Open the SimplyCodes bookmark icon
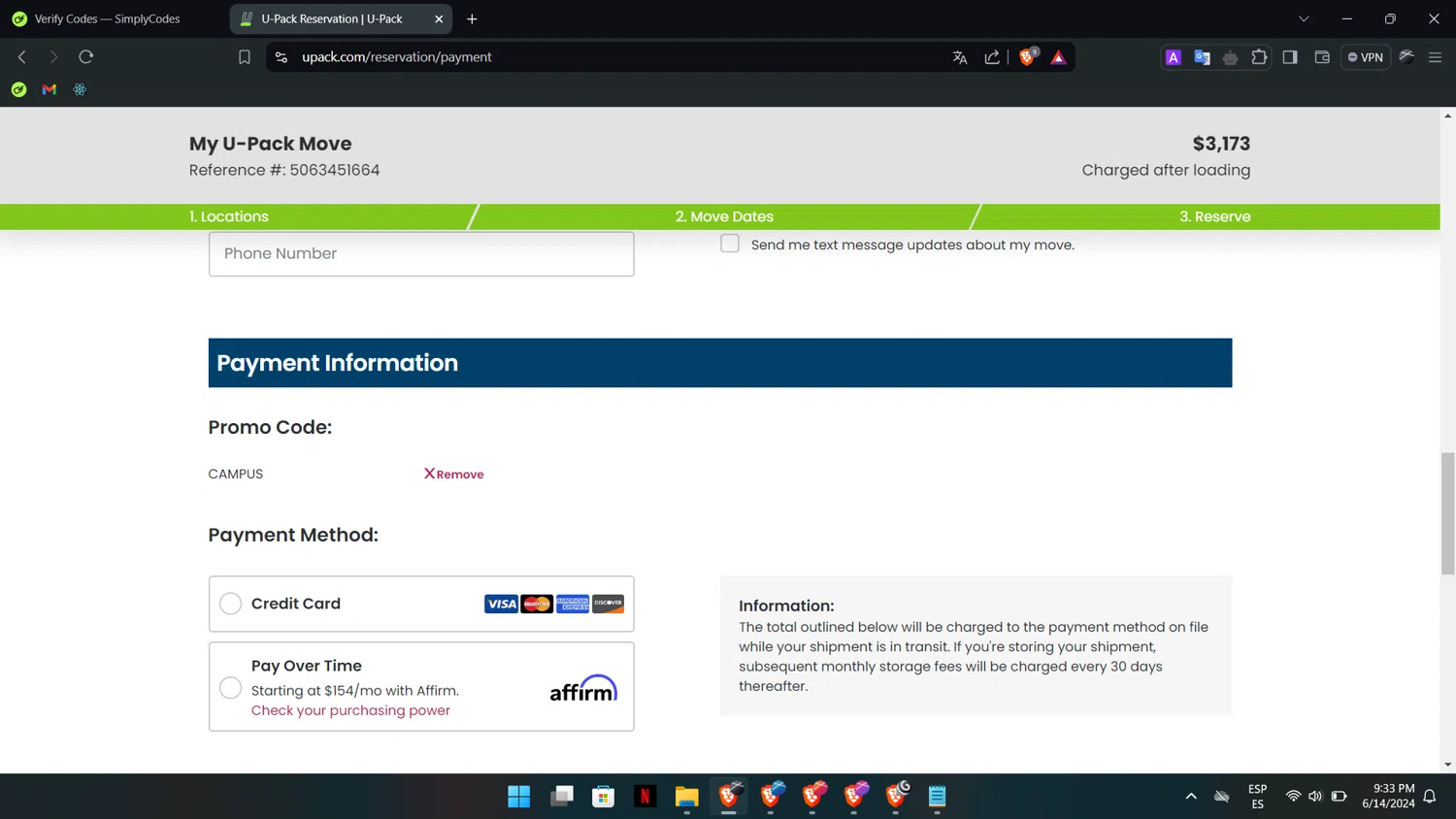Image resolution: width=1456 pixels, height=819 pixels. tap(18, 89)
